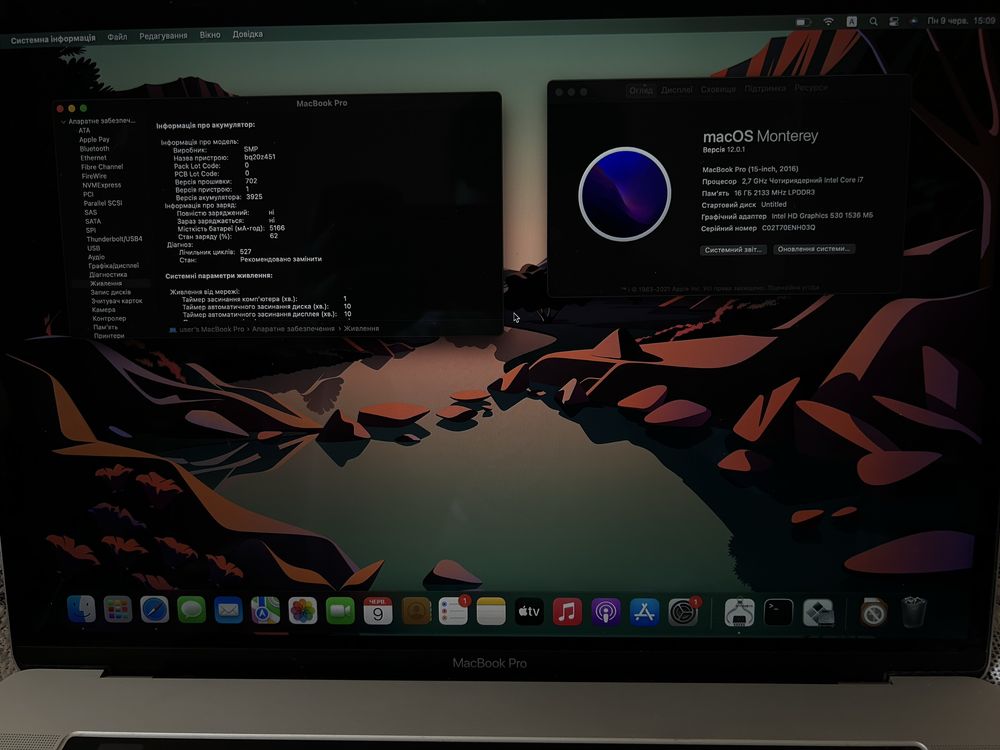Image resolution: width=1000 pixels, height=750 pixels.
Task: Select Живлення in sidebar
Action: (105, 283)
